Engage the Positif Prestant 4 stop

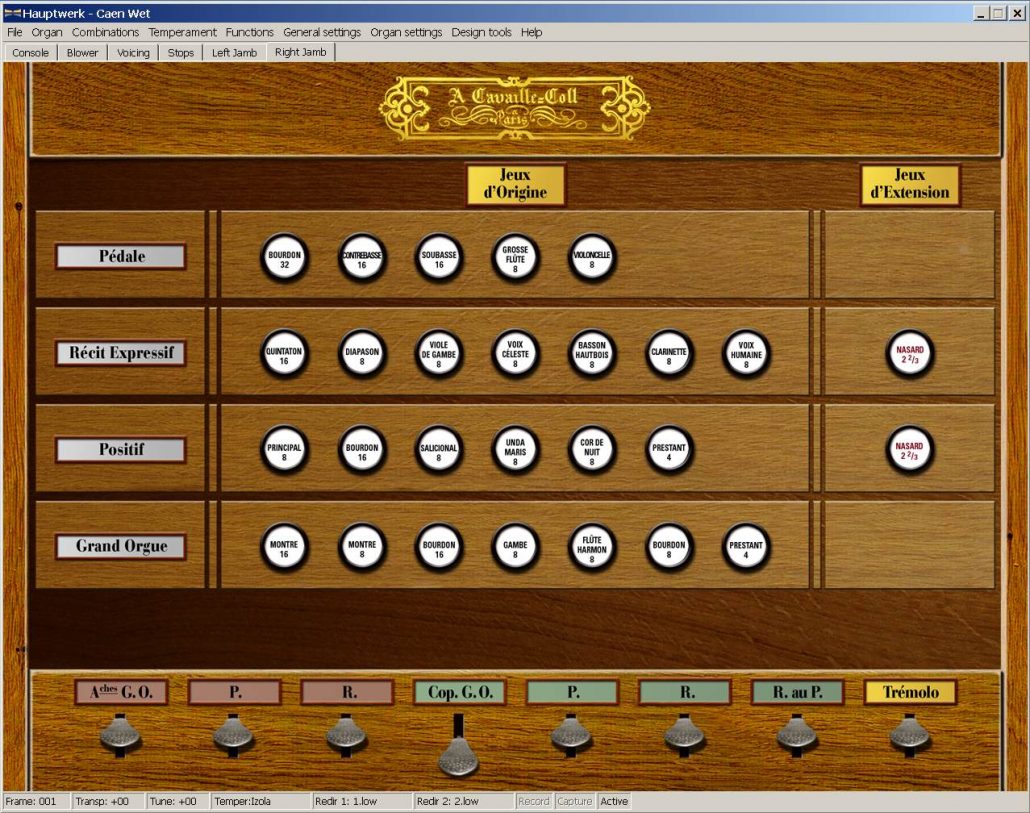[x=669, y=450]
